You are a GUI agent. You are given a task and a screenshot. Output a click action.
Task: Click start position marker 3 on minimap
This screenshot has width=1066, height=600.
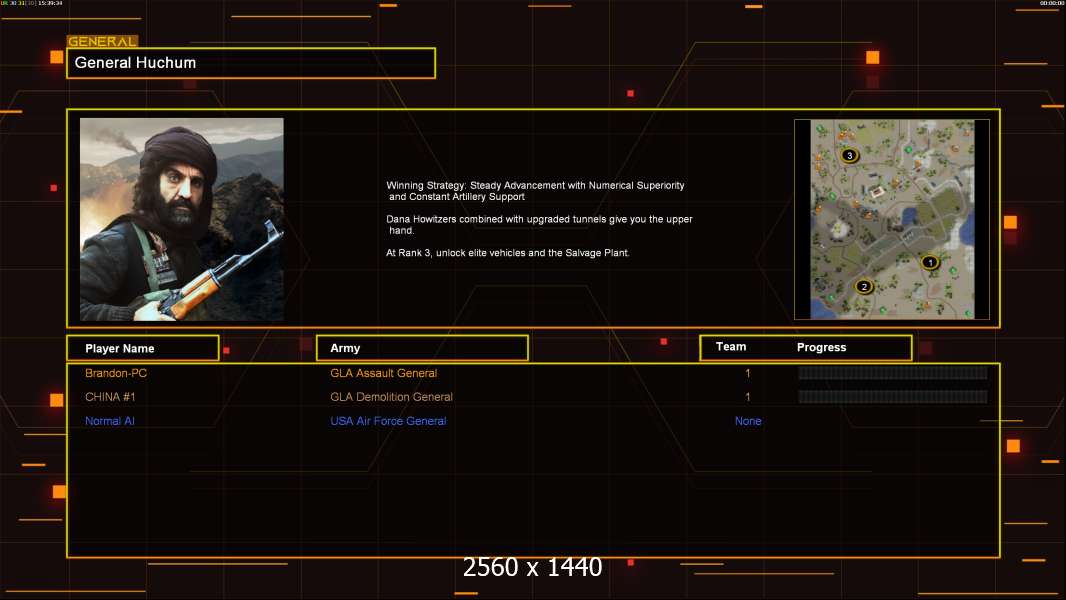click(x=849, y=155)
